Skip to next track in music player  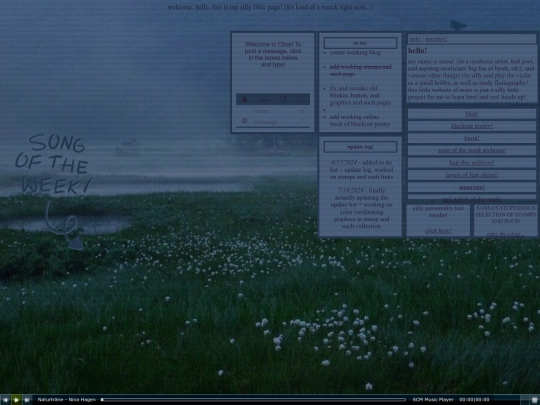(x=27, y=400)
